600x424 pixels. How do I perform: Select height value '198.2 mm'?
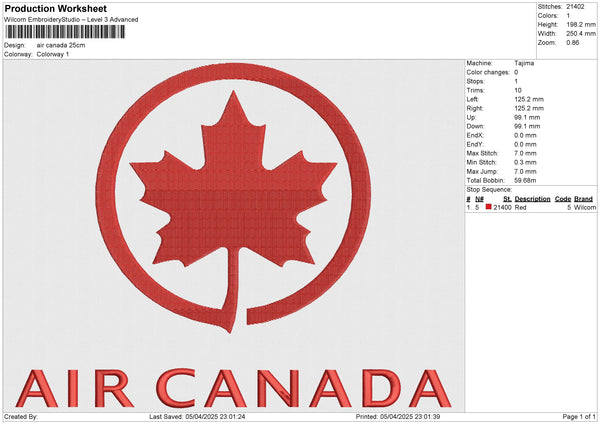click(x=581, y=24)
